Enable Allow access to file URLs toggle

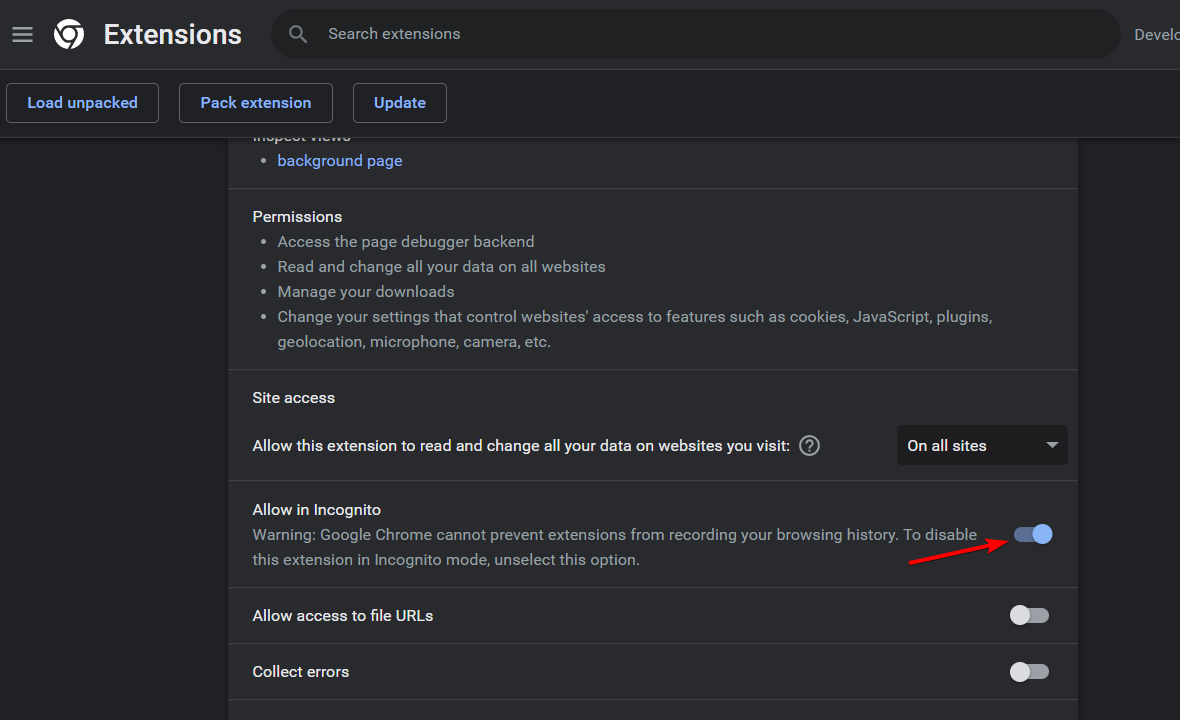1029,616
